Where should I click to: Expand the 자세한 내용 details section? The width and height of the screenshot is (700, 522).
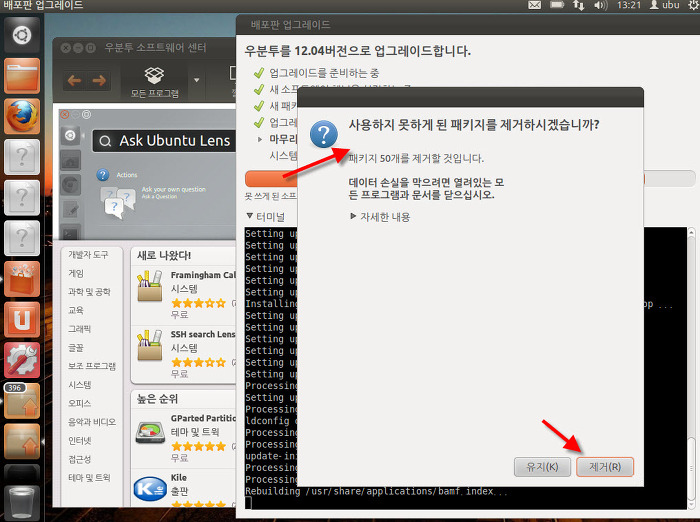(x=379, y=217)
